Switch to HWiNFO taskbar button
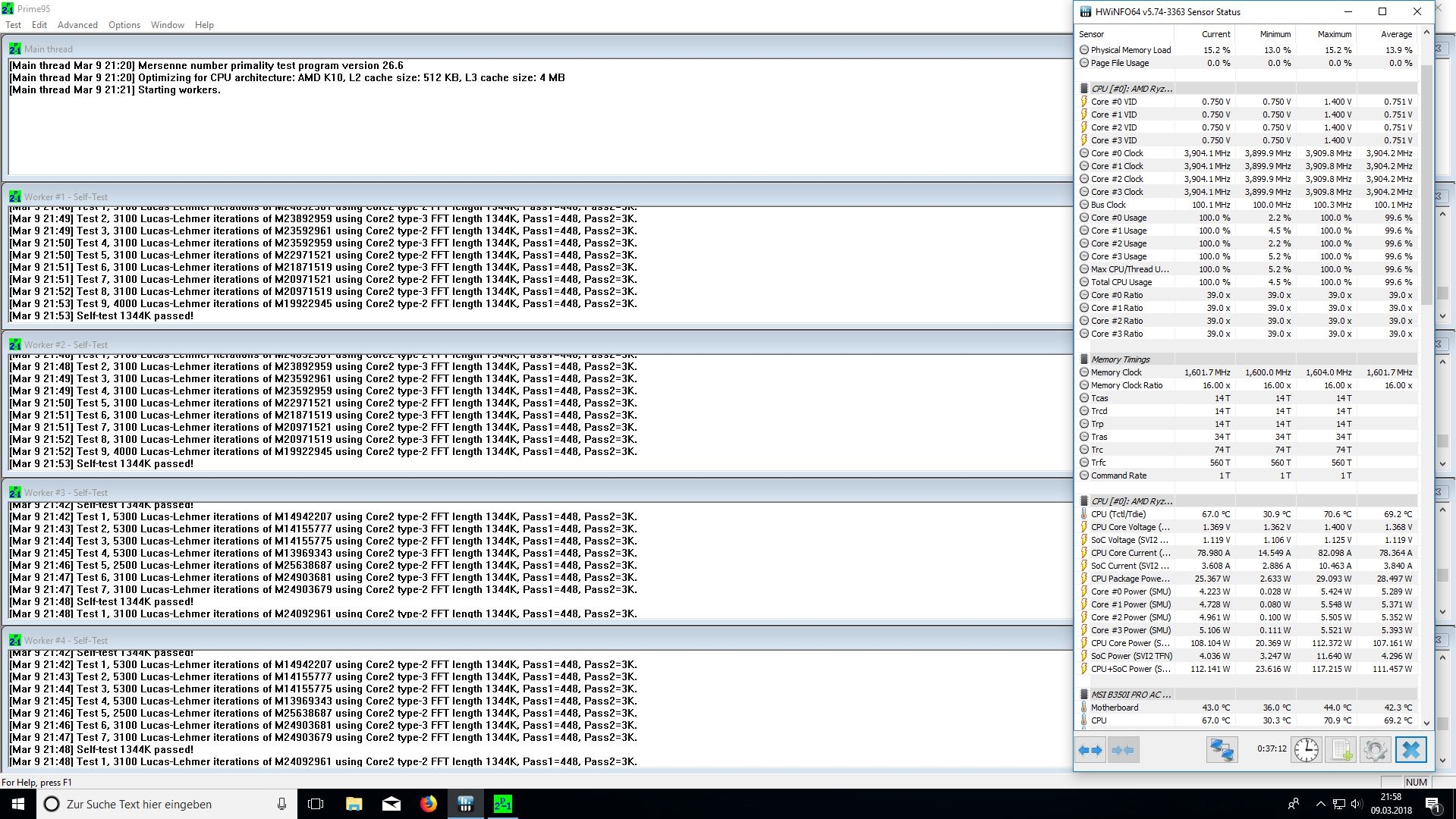Image resolution: width=1456 pixels, height=819 pixels. 466,804
